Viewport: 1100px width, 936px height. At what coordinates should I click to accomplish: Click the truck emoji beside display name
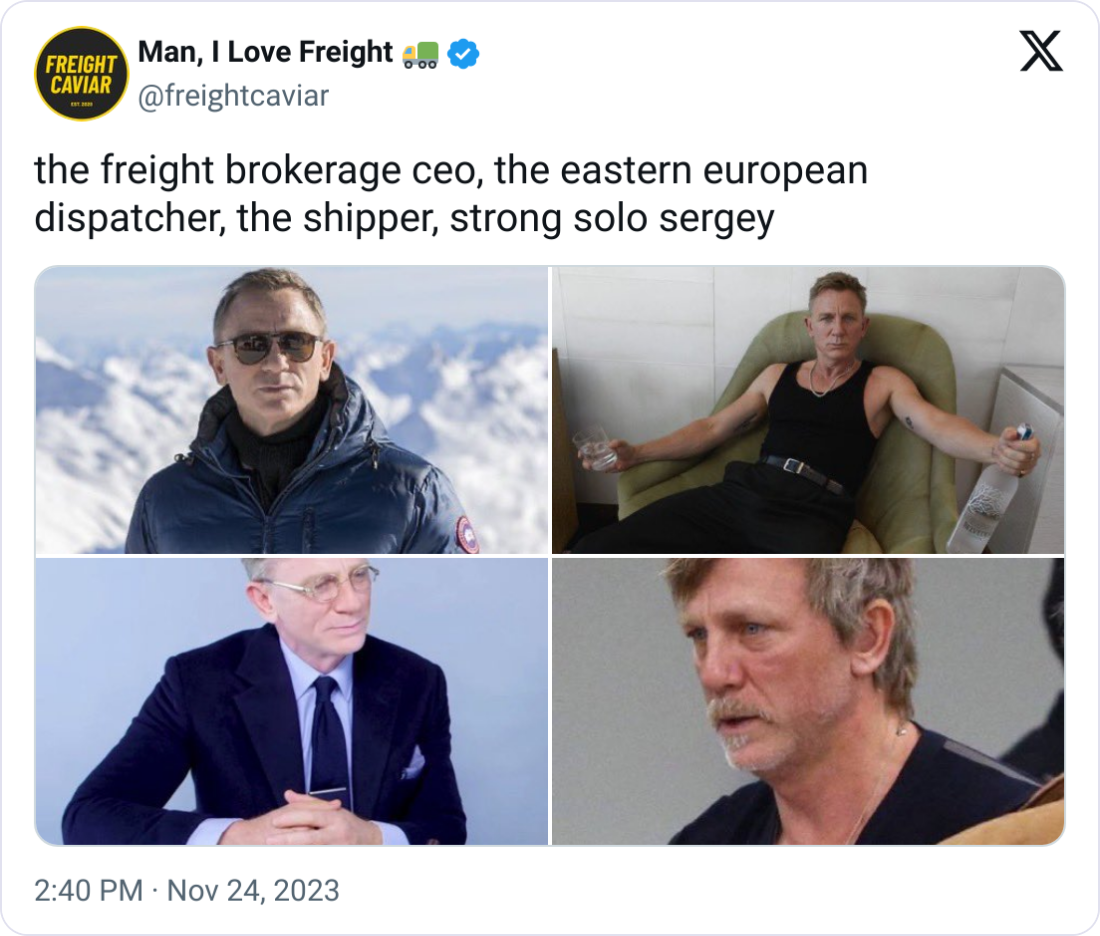click(x=421, y=54)
